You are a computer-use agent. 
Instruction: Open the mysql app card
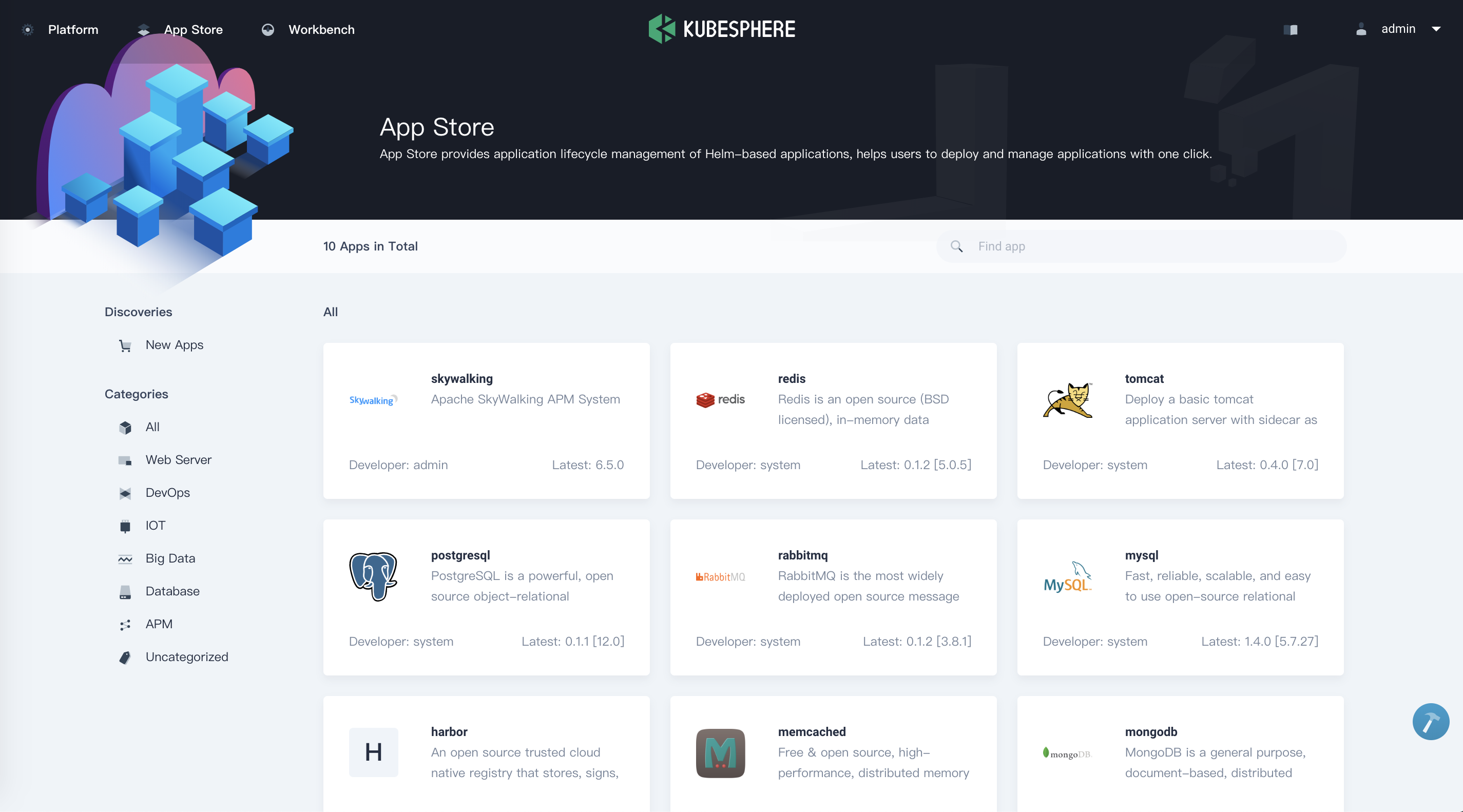point(1180,597)
